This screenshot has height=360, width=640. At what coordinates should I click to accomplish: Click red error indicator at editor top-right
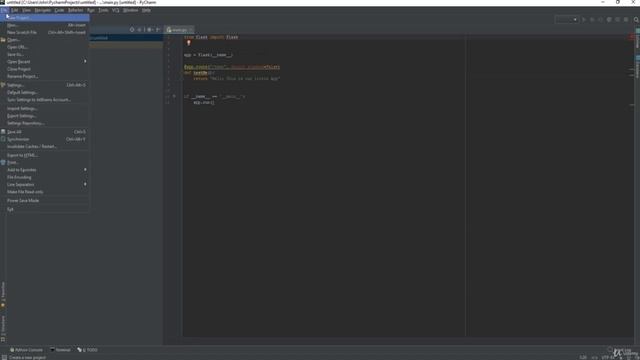pos(631,37)
